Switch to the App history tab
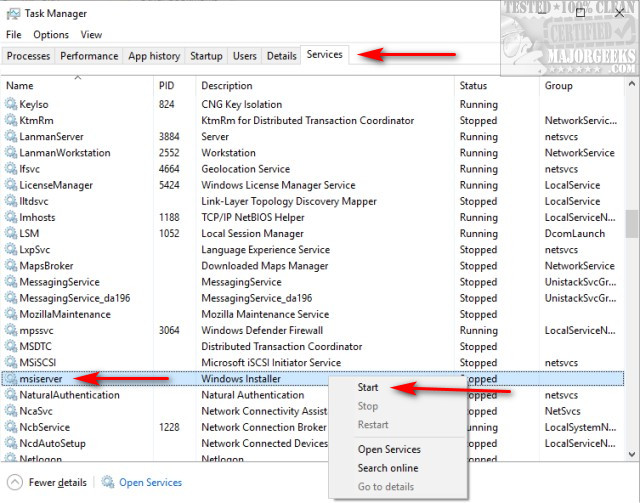This screenshot has width=640, height=503. (x=154, y=56)
